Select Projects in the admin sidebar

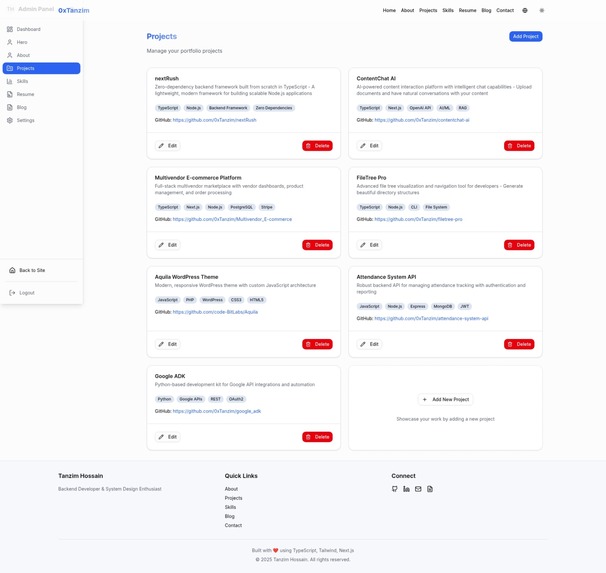[x=41, y=68]
